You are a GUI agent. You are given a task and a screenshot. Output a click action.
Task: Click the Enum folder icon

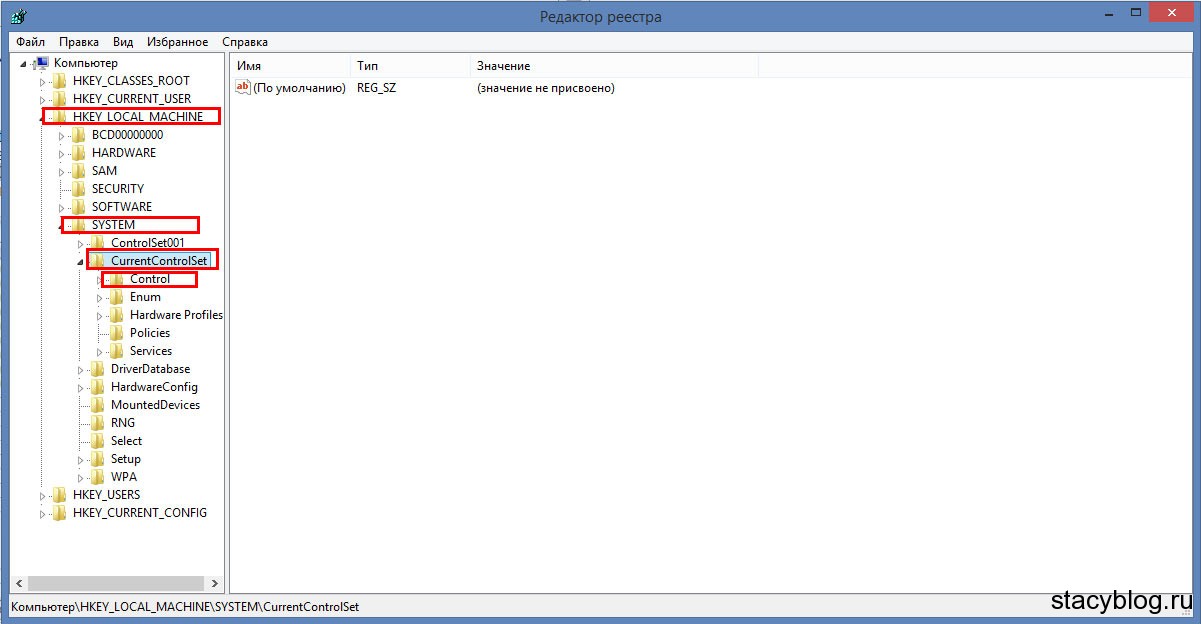(x=117, y=297)
